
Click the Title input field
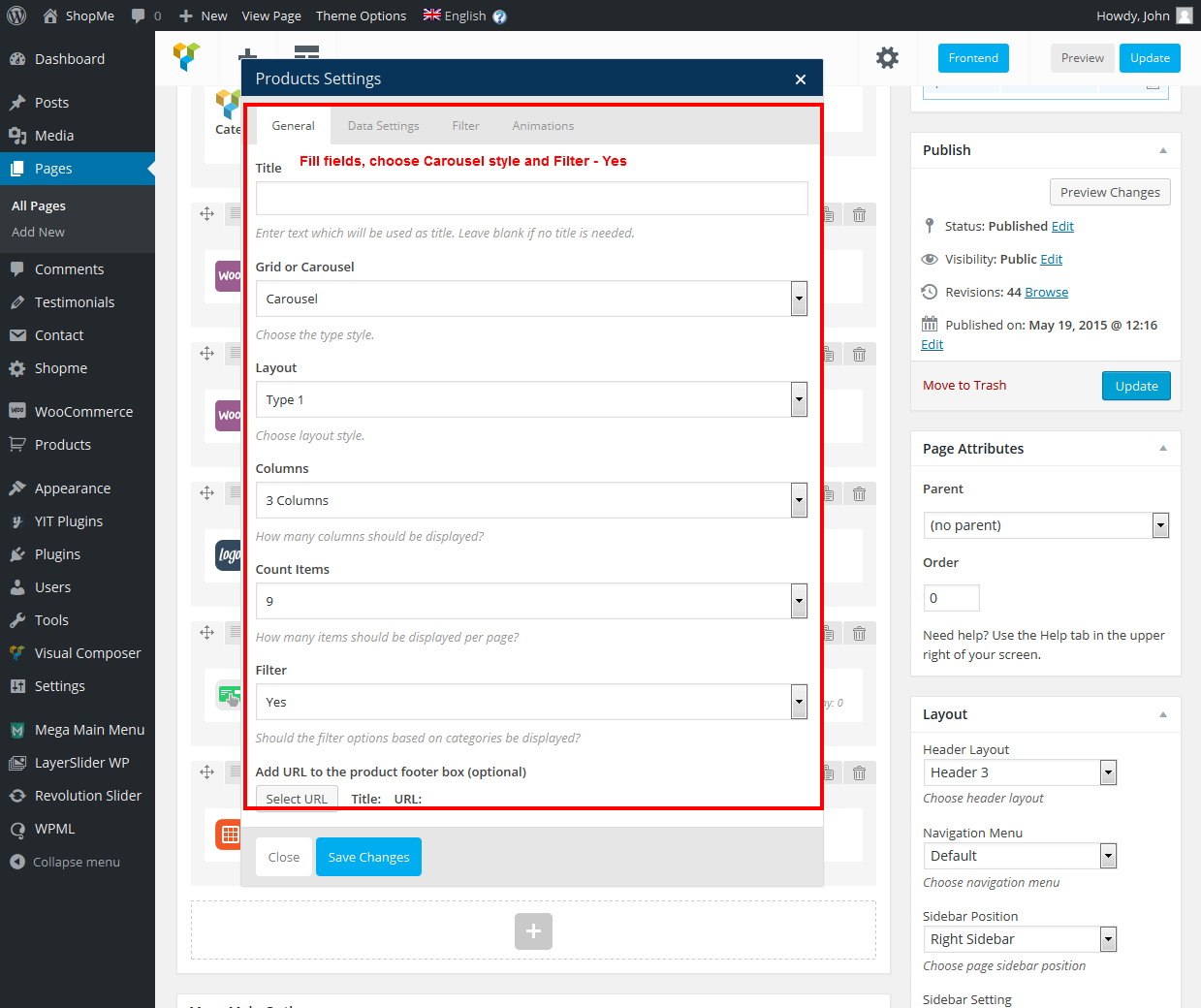531,198
